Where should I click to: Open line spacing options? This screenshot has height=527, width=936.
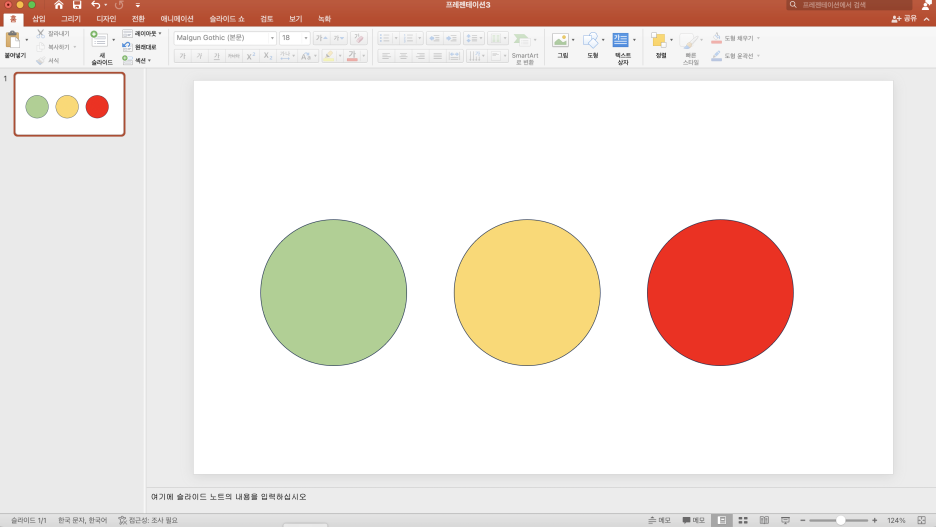(473, 38)
